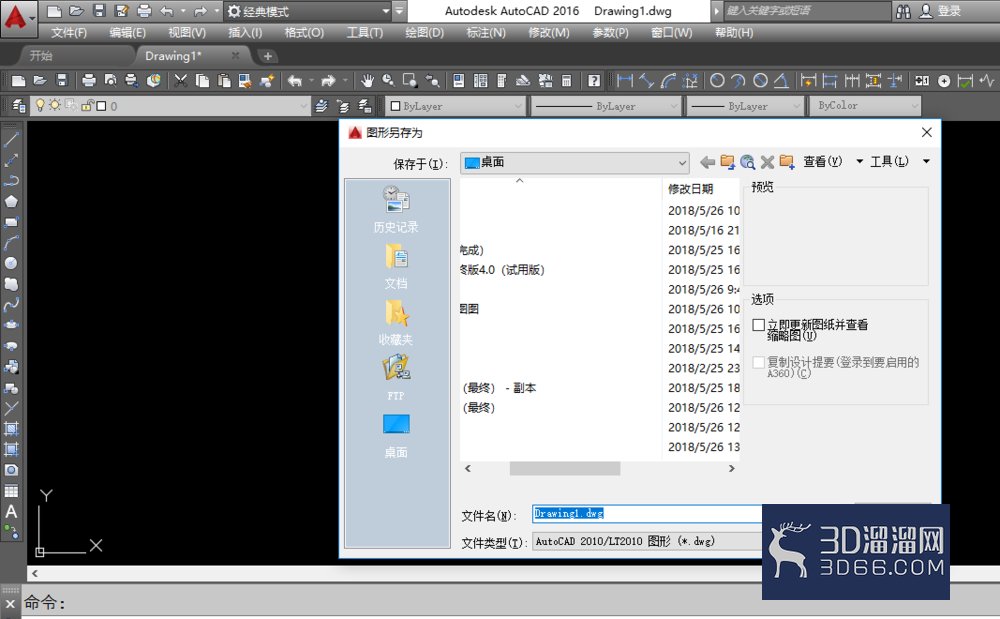The image size is (1000, 619).
Task: Open the first ByLayer linetype dropdown
Action: point(607,106)
